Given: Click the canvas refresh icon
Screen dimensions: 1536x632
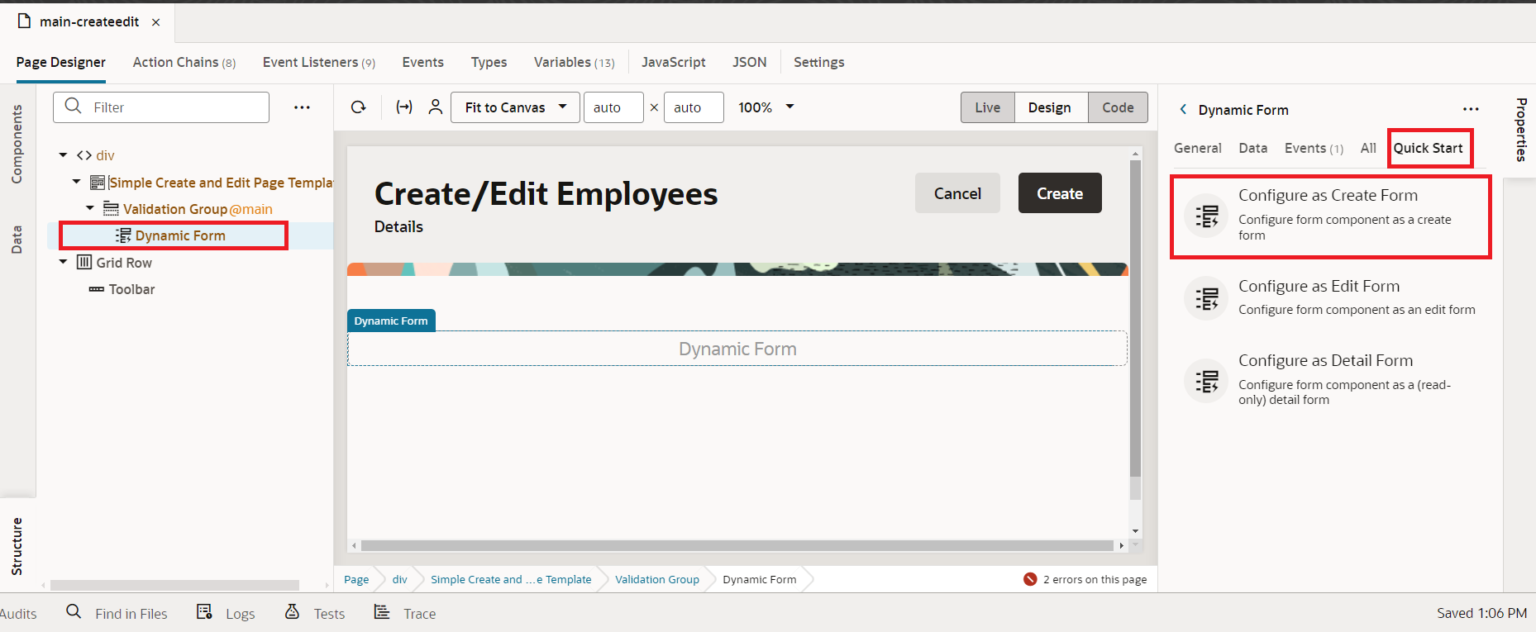Looking at the screenshot, I should 358,107.
